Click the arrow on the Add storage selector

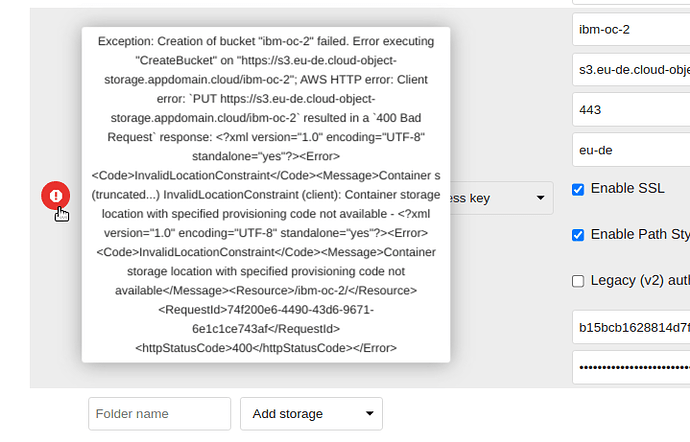pos(370,413)
